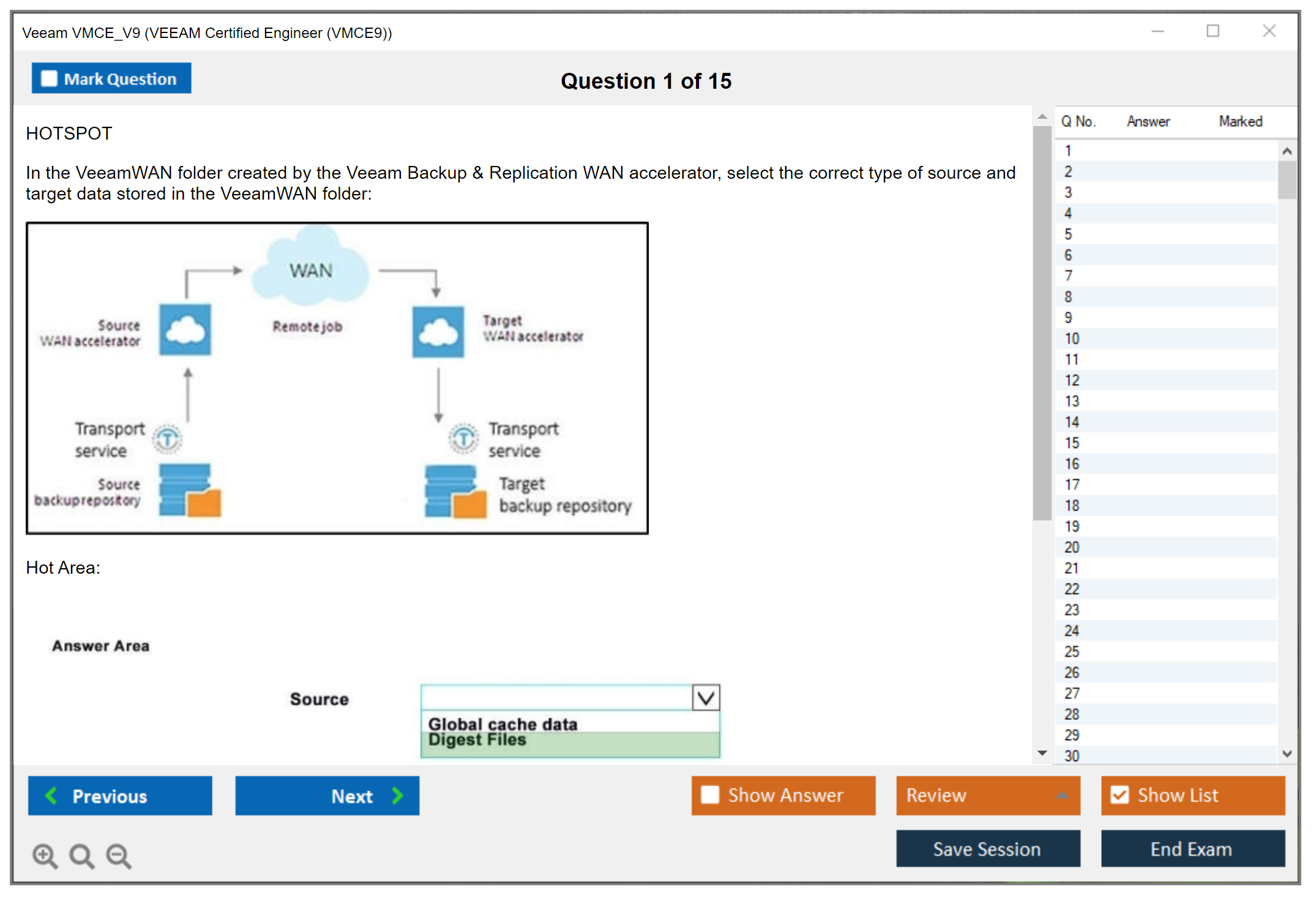
Task: Click the Target WAN accelerator cloud icon
Action: coord(438,332)
